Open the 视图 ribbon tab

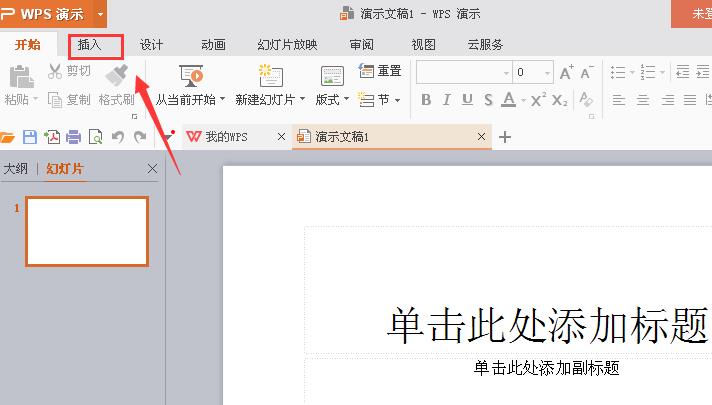(x=423, y=44)
